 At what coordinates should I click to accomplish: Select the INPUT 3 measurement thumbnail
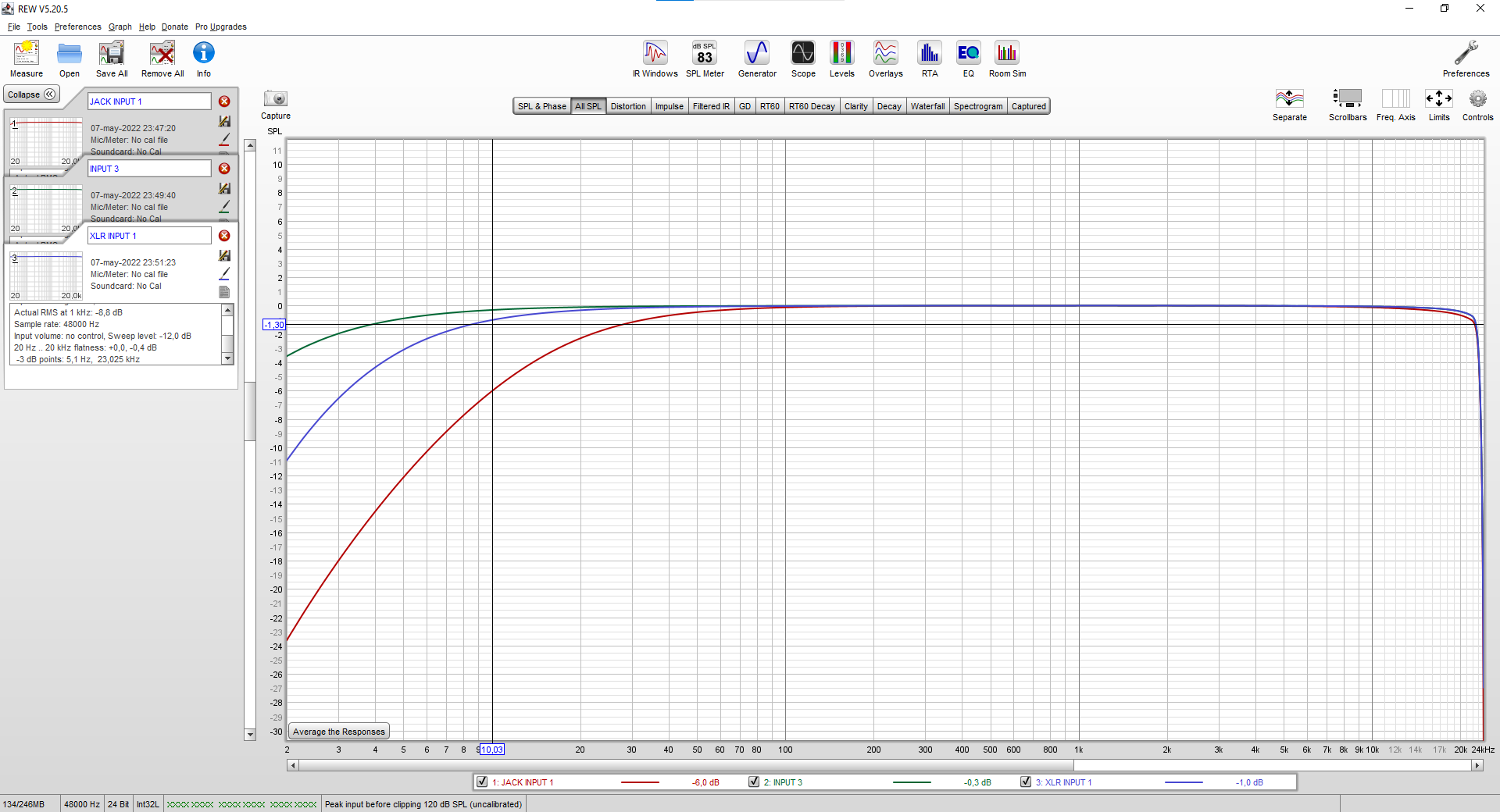46,208
